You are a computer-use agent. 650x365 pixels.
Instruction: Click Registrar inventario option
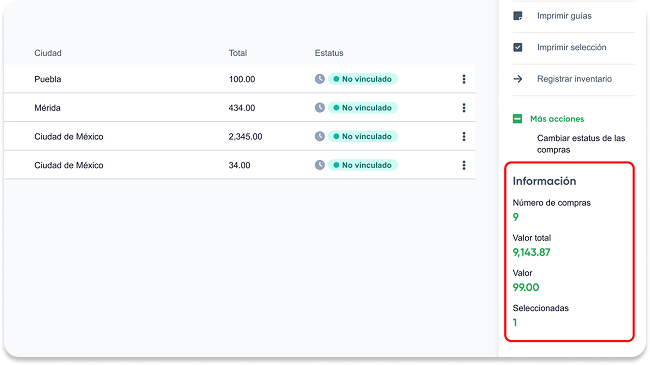574,79
